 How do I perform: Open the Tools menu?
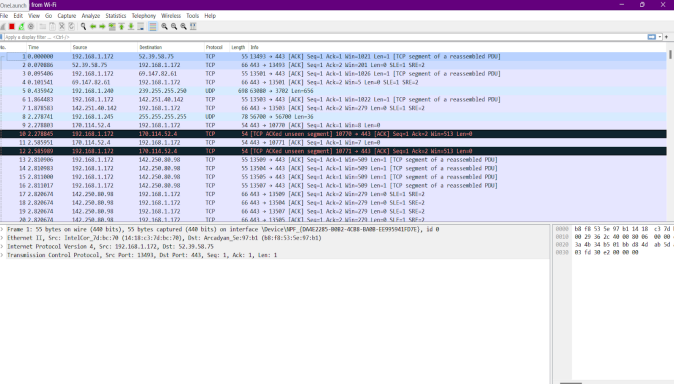(192, 16)
